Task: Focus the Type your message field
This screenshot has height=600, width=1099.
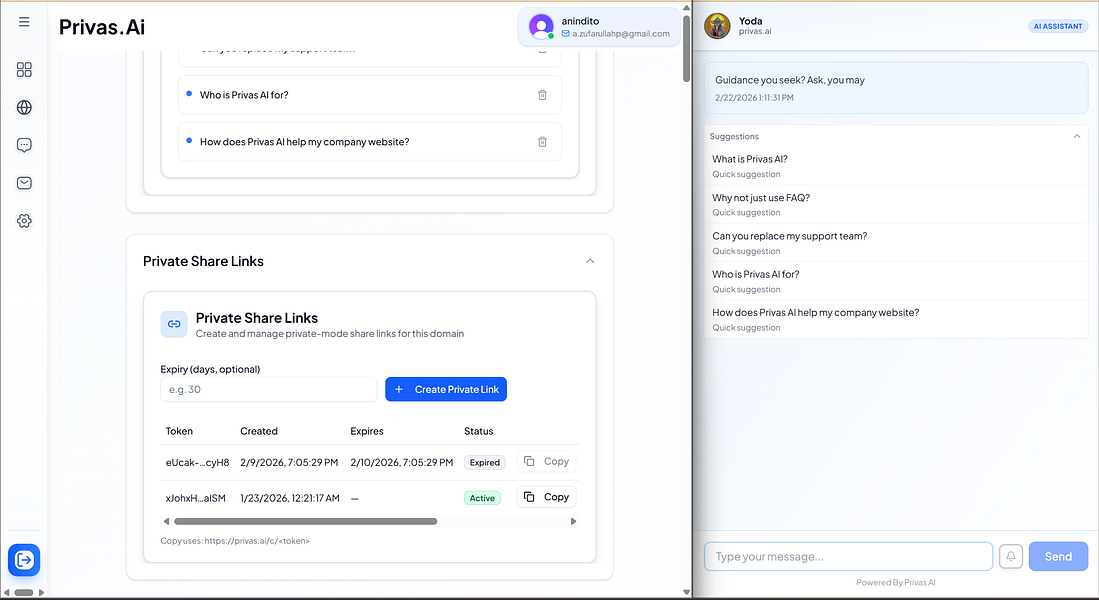Action: (848, 557)
